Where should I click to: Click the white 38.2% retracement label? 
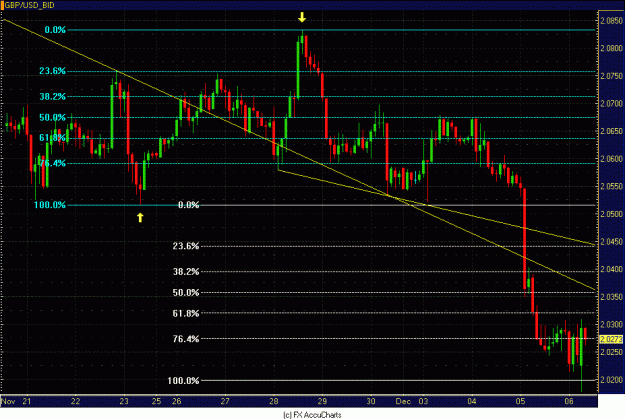pos(186,271)
